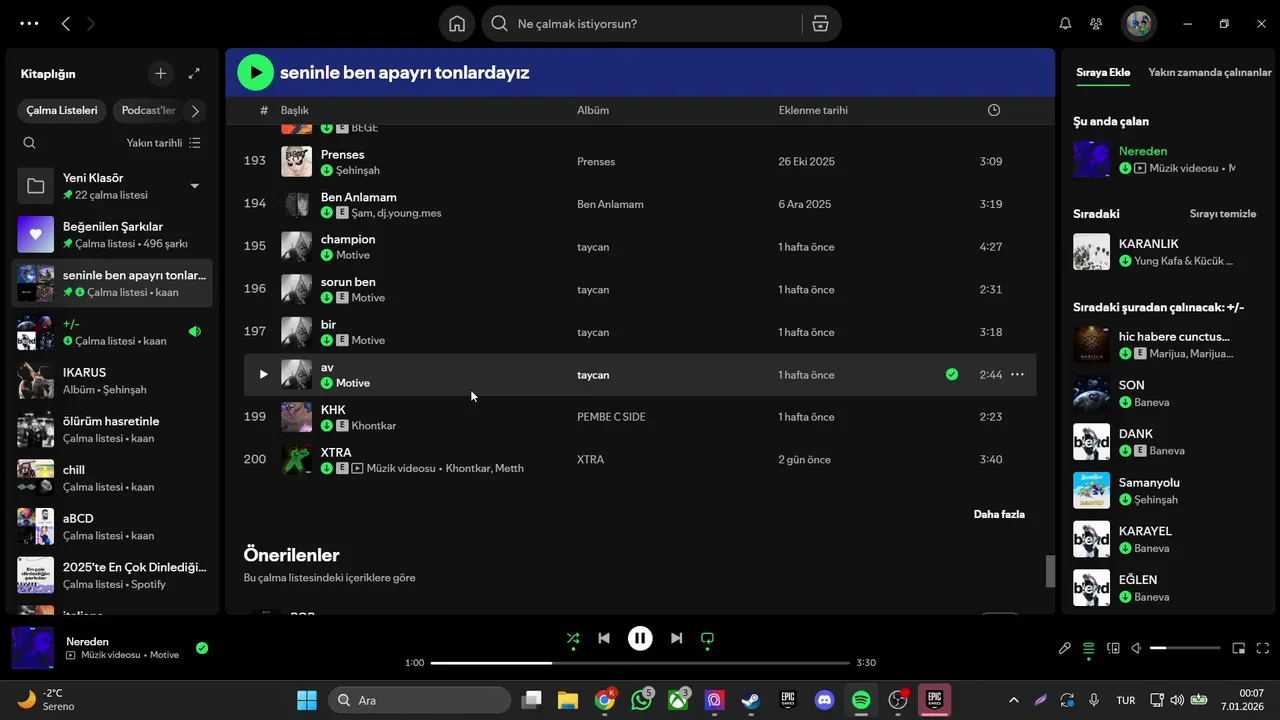Screen dimensions: 1280x720
Task: Open Steam from the taskbar
Action: point(750,700)
